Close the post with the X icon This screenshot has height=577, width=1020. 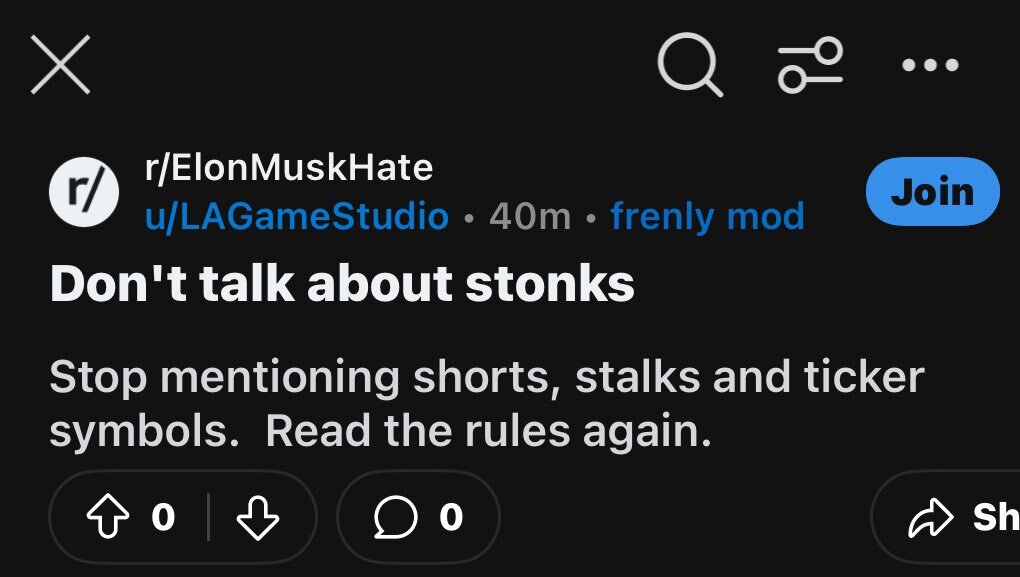[x=60, y=65]
